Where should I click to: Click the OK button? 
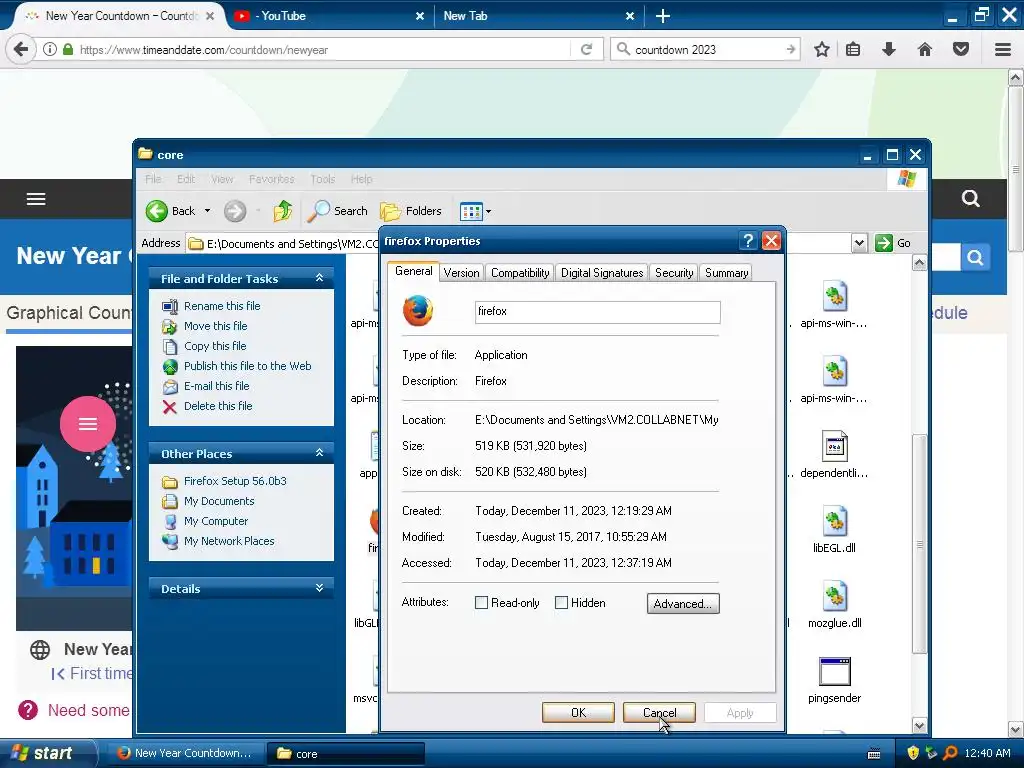coord(578,712)
